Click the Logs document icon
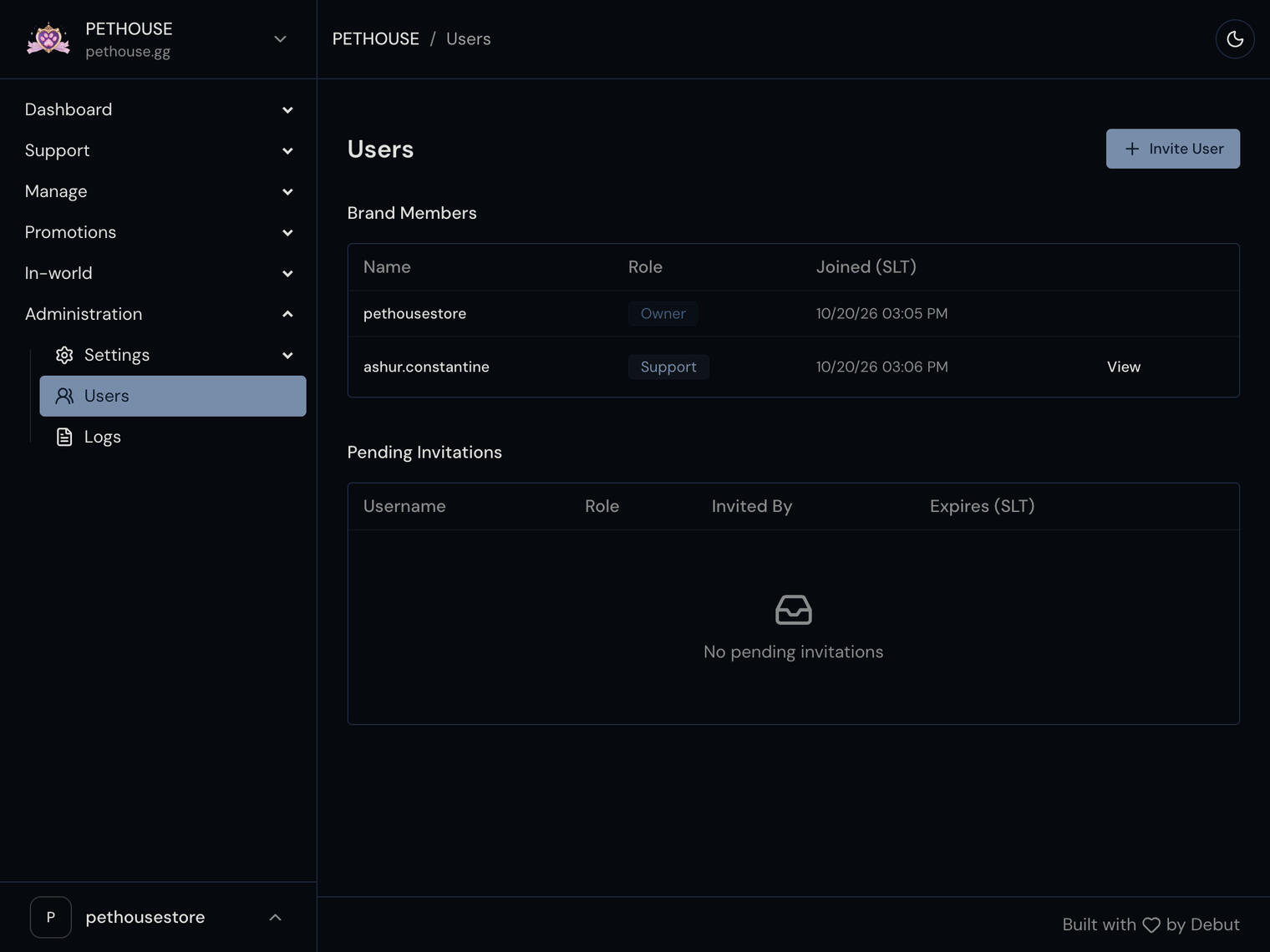Screen dimensions: 1270x952 coord(64,437)
